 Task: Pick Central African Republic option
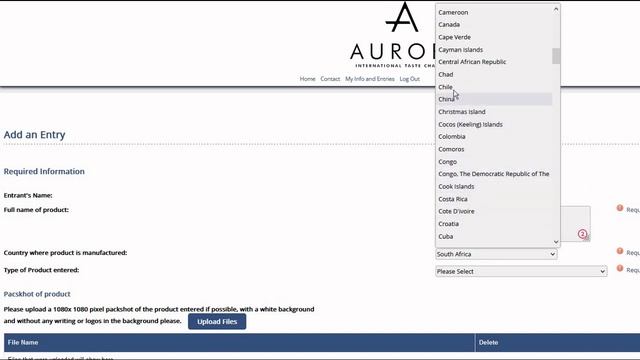point(494,62)
